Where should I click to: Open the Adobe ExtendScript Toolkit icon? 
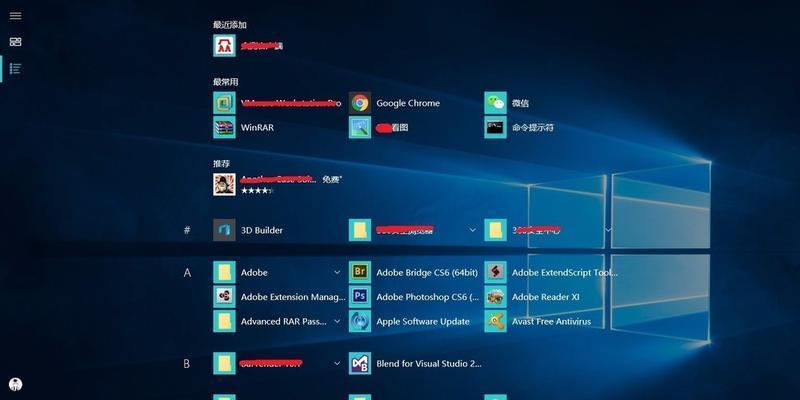pyautogui.click(x=495, y=272)
